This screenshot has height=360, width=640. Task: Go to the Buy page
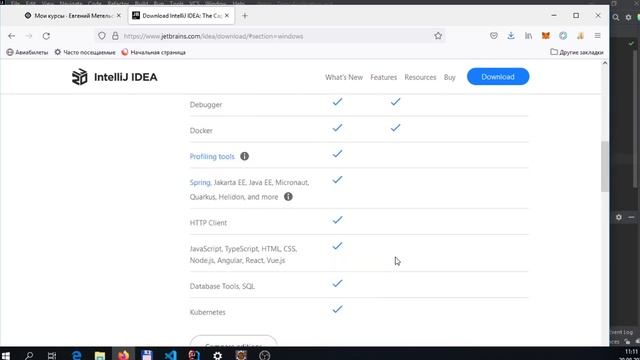pos(449,77)
